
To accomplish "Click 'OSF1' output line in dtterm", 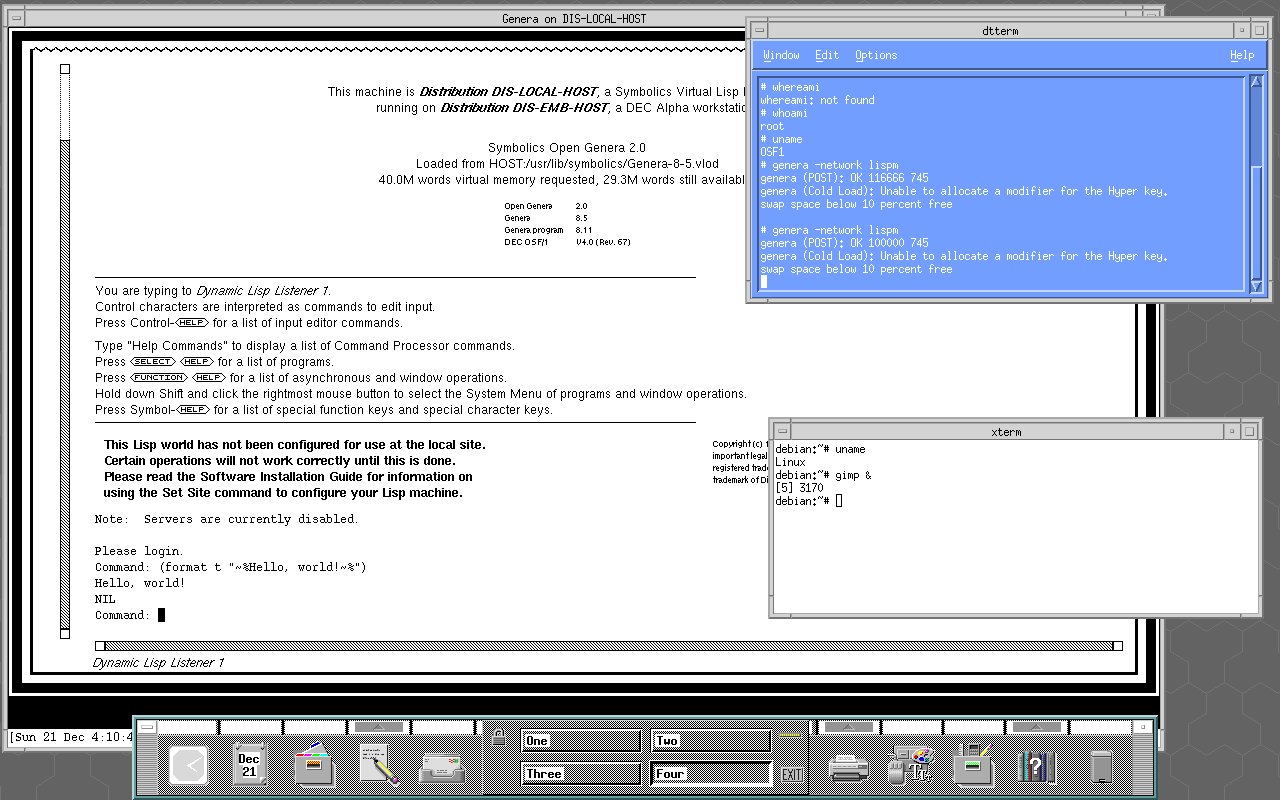I will [773, 152].
